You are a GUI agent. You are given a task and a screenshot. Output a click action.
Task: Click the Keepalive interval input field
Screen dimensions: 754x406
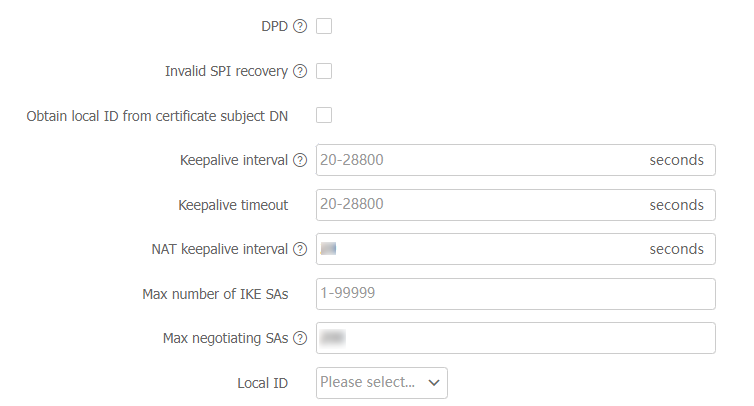tap(480, 160)
